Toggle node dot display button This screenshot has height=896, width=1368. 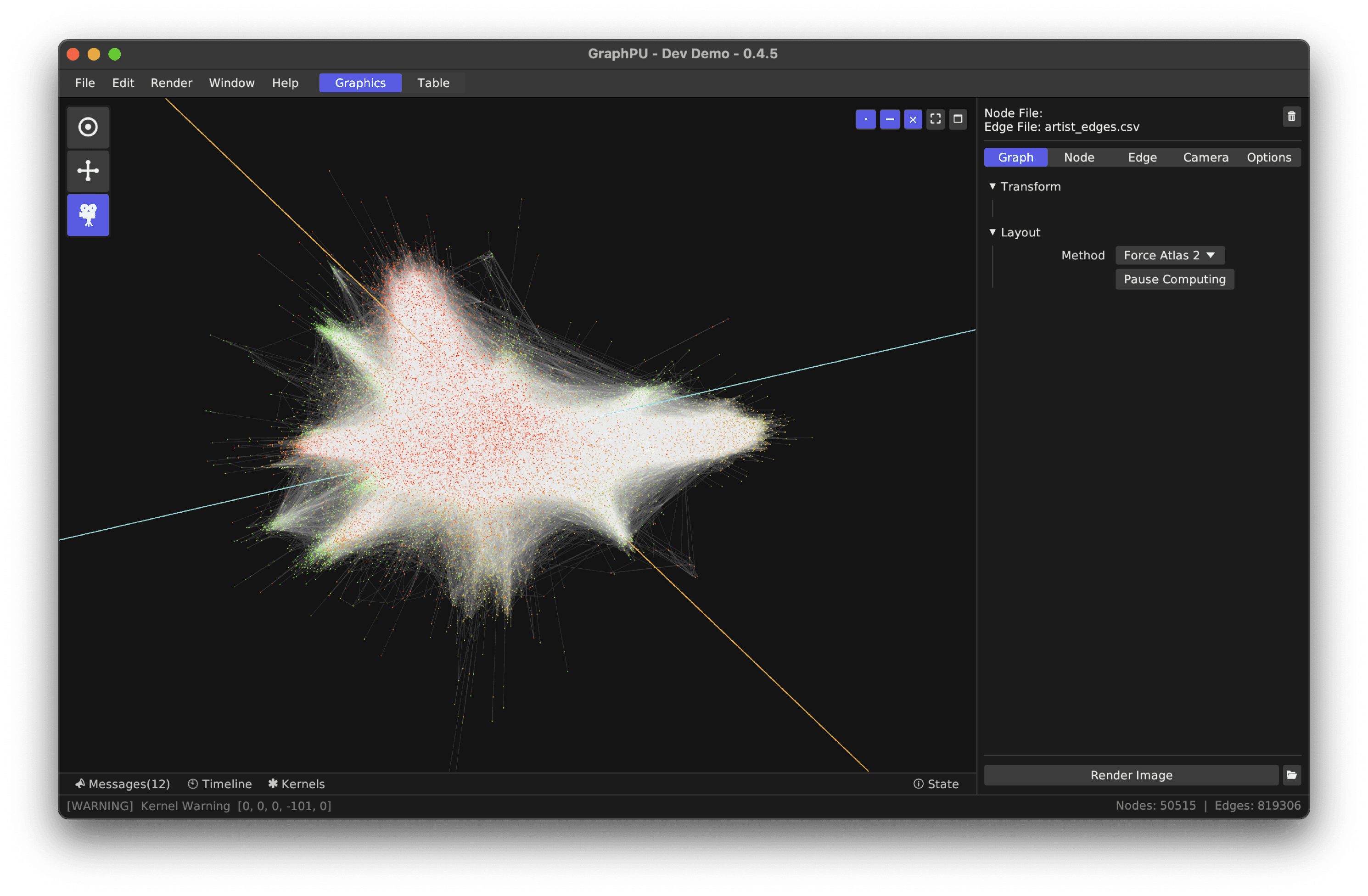866,119
